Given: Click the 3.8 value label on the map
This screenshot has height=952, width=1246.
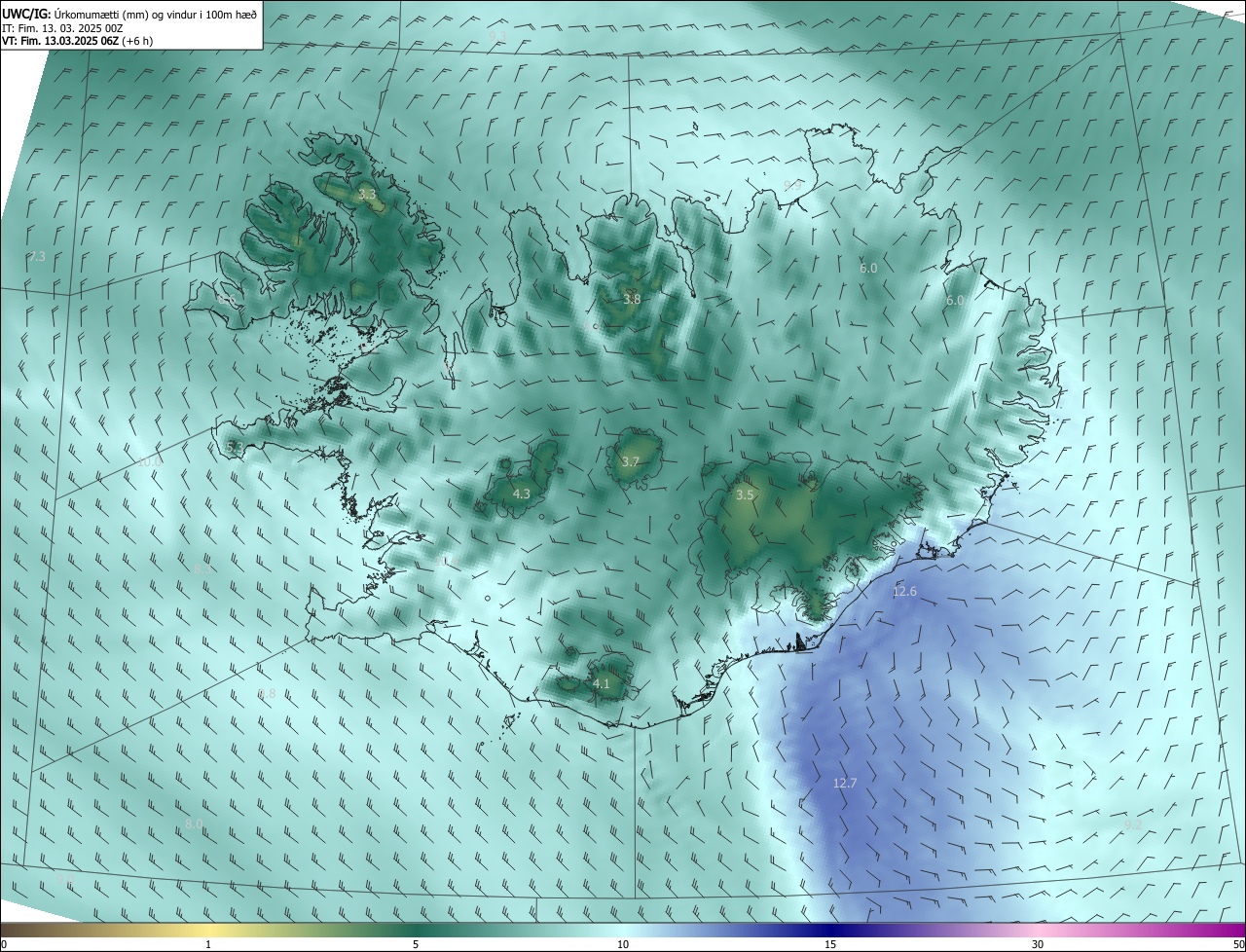Looking at the screenshot, I should pyautogui.click(x=632, y=300).
